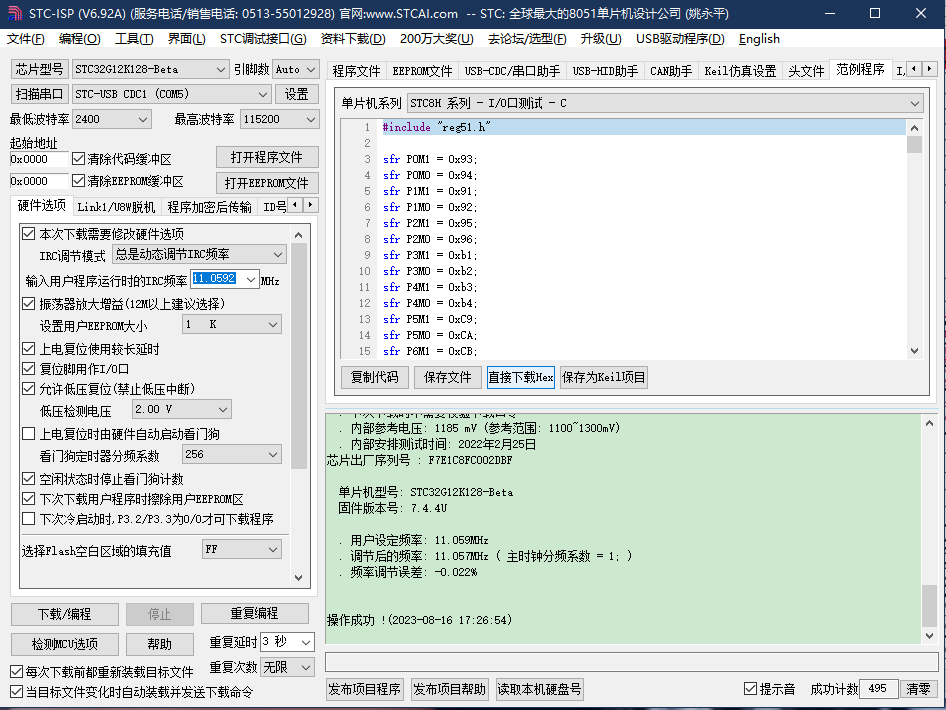The height and width of the screenshot is (710, 946).
Task: Click log output vertical scrollbar thumb
Action: (x=929, y=606)
